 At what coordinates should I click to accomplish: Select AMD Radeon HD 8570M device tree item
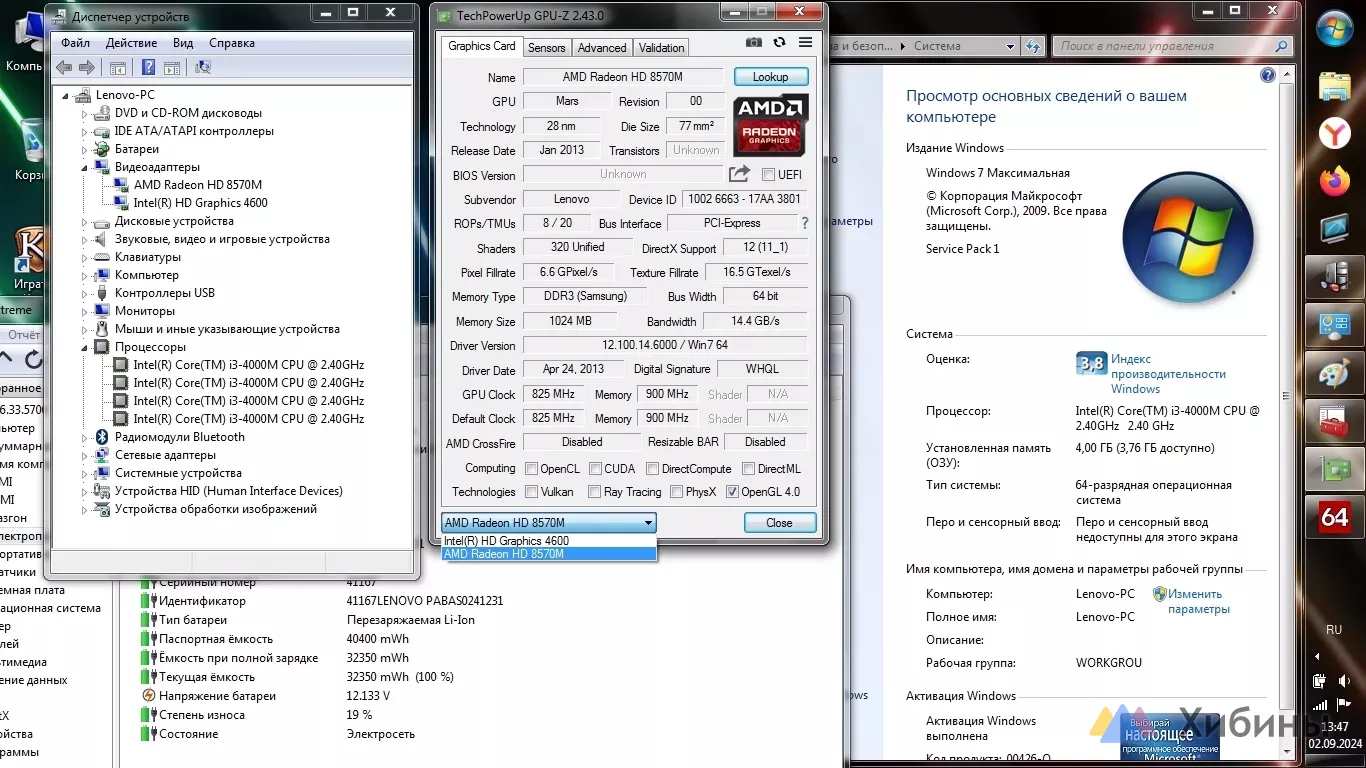point(198,185)
